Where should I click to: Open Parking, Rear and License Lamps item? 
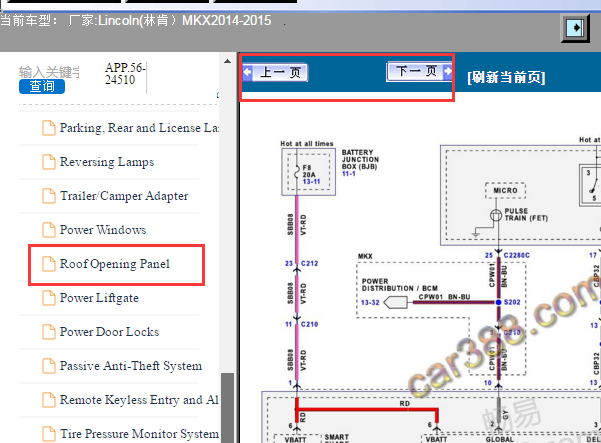click(x=139, y=128)
